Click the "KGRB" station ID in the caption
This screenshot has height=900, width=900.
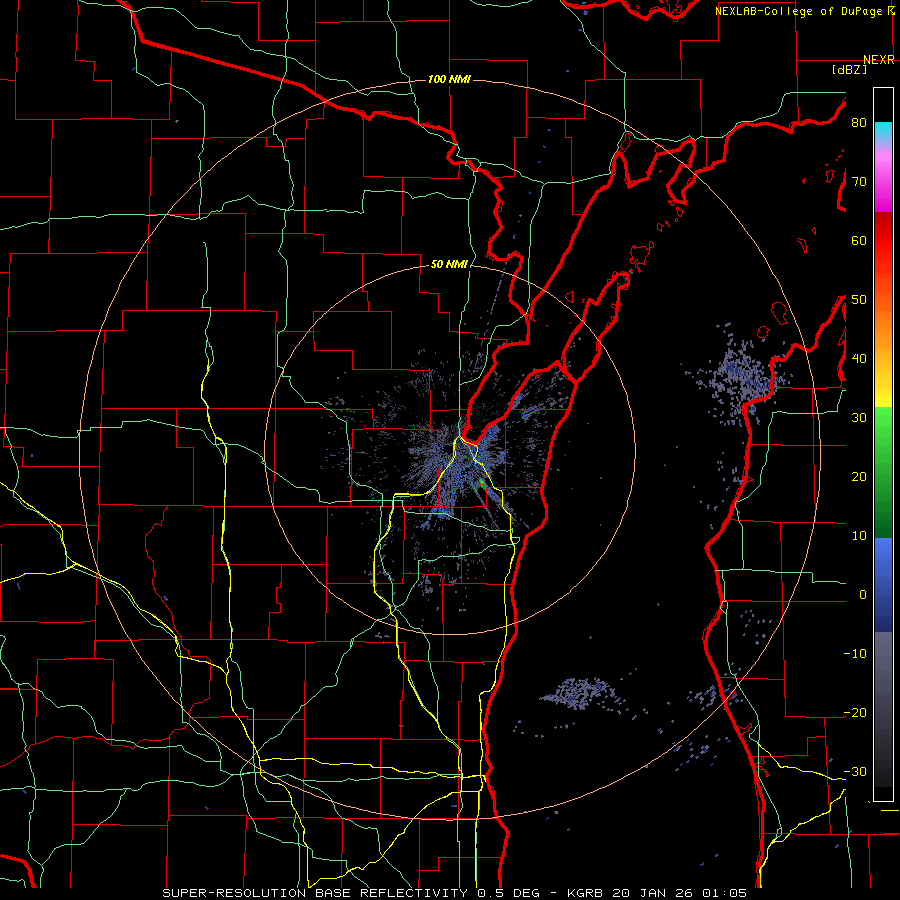point(587,893)
